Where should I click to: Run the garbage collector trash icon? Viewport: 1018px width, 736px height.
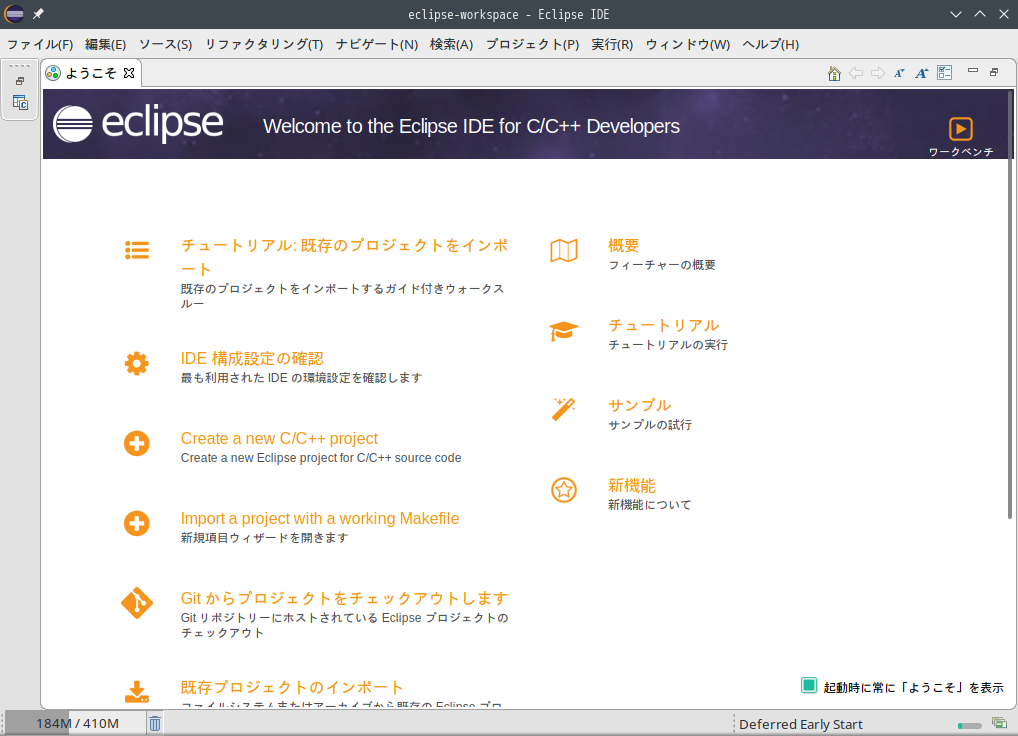point(155,723)
